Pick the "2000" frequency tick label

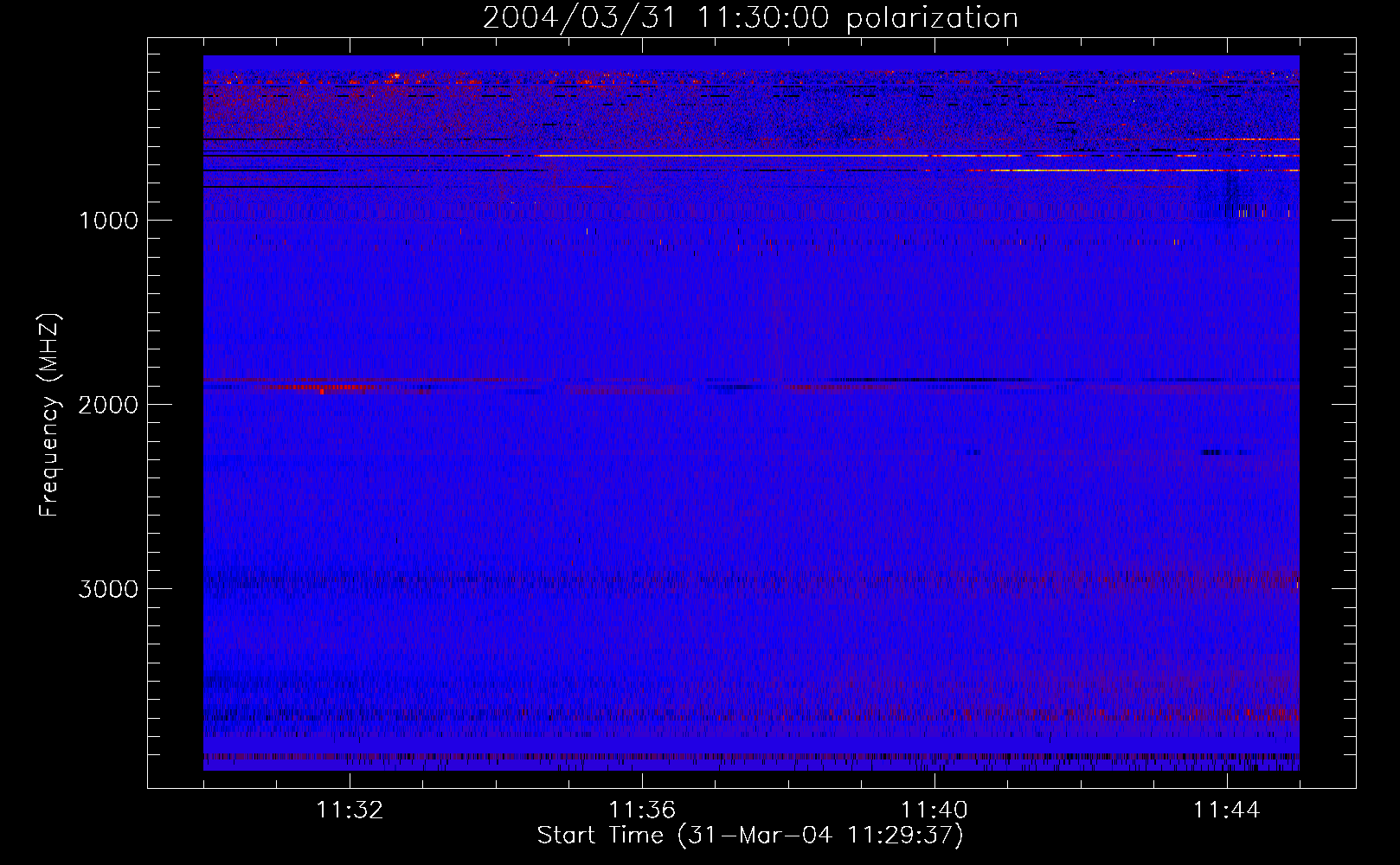coord(109,404)
